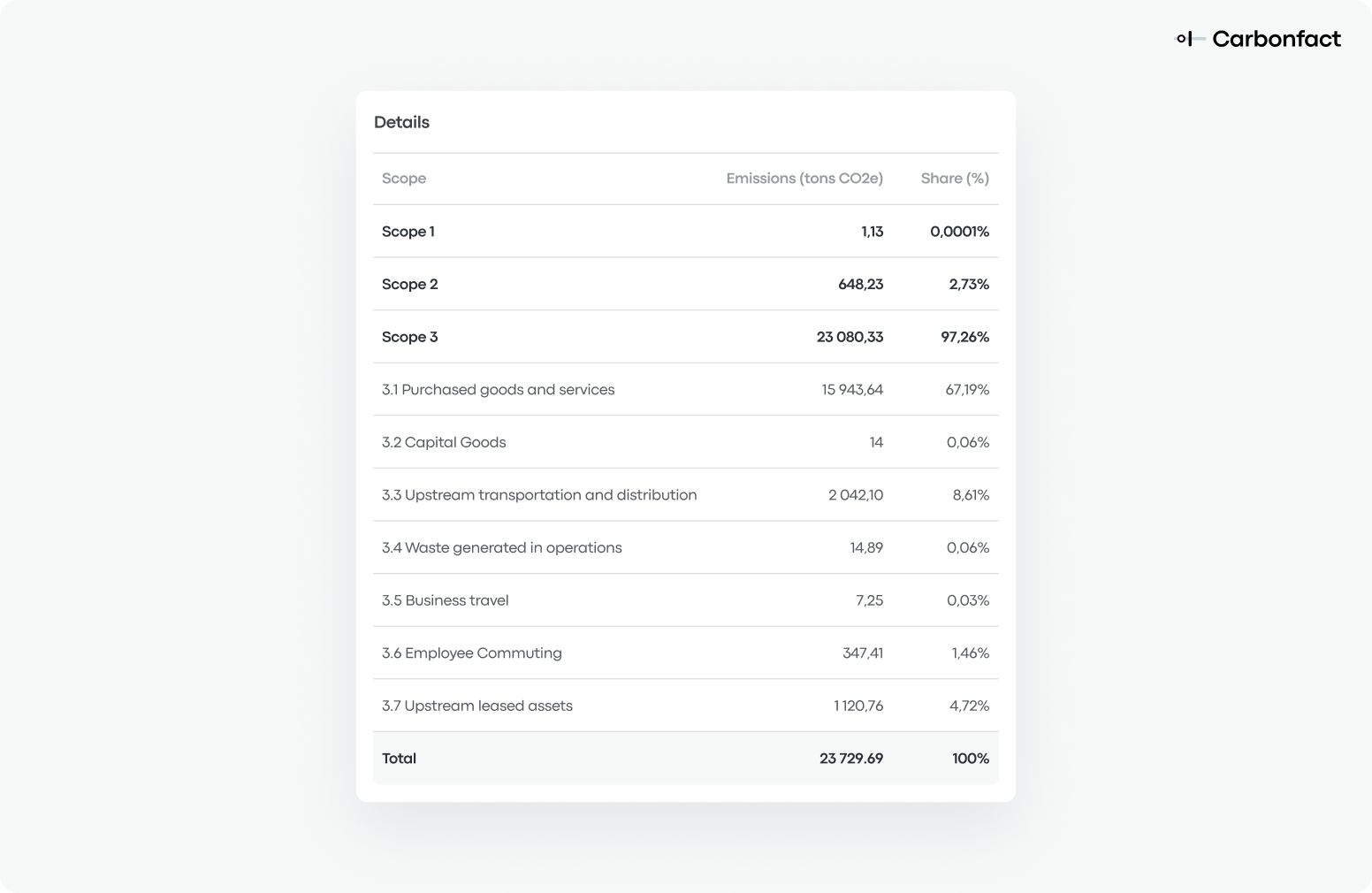Click the Carbonfact logo icon
This screenshot has height=893, width=1372.
click(x=1190, y=38)
